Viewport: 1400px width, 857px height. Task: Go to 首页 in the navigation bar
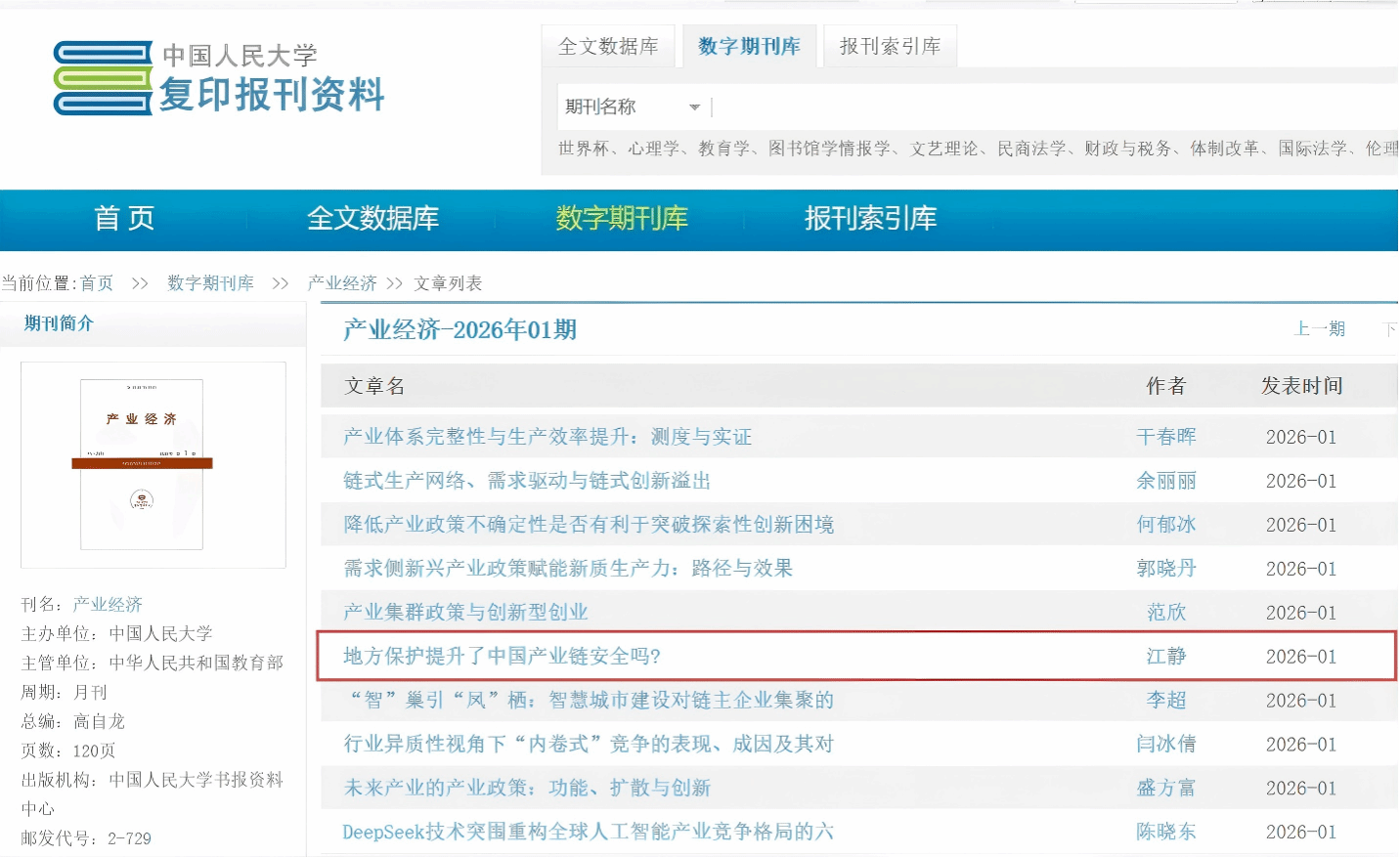pos(124,218)
